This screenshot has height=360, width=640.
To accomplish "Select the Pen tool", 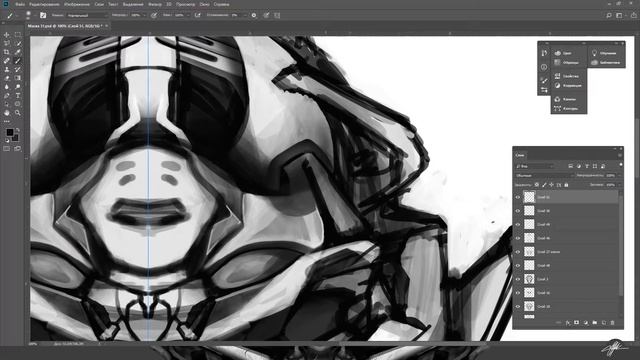I will click(7, 96).
